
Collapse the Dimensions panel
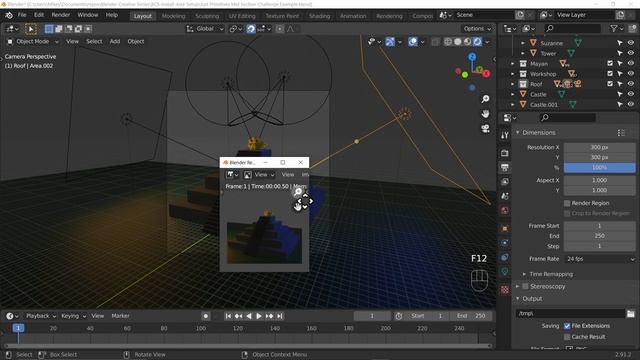(538, 133)
